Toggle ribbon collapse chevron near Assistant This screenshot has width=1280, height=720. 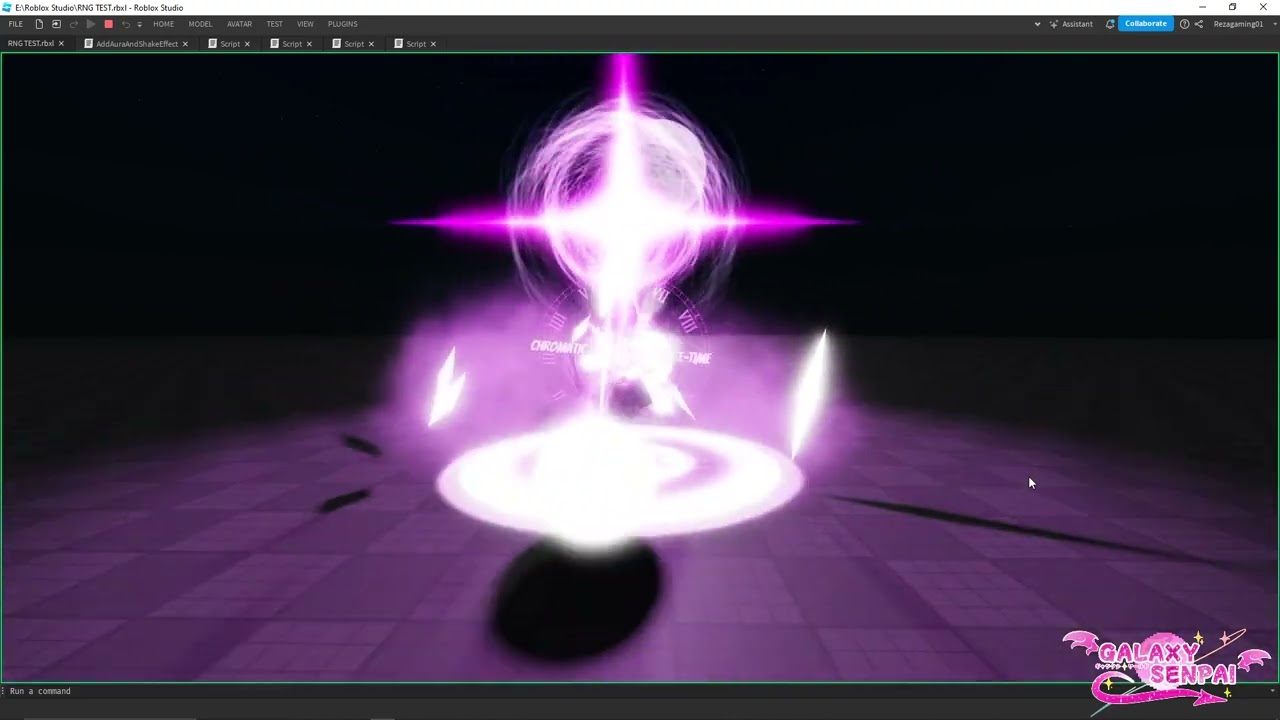(1037, 24)
